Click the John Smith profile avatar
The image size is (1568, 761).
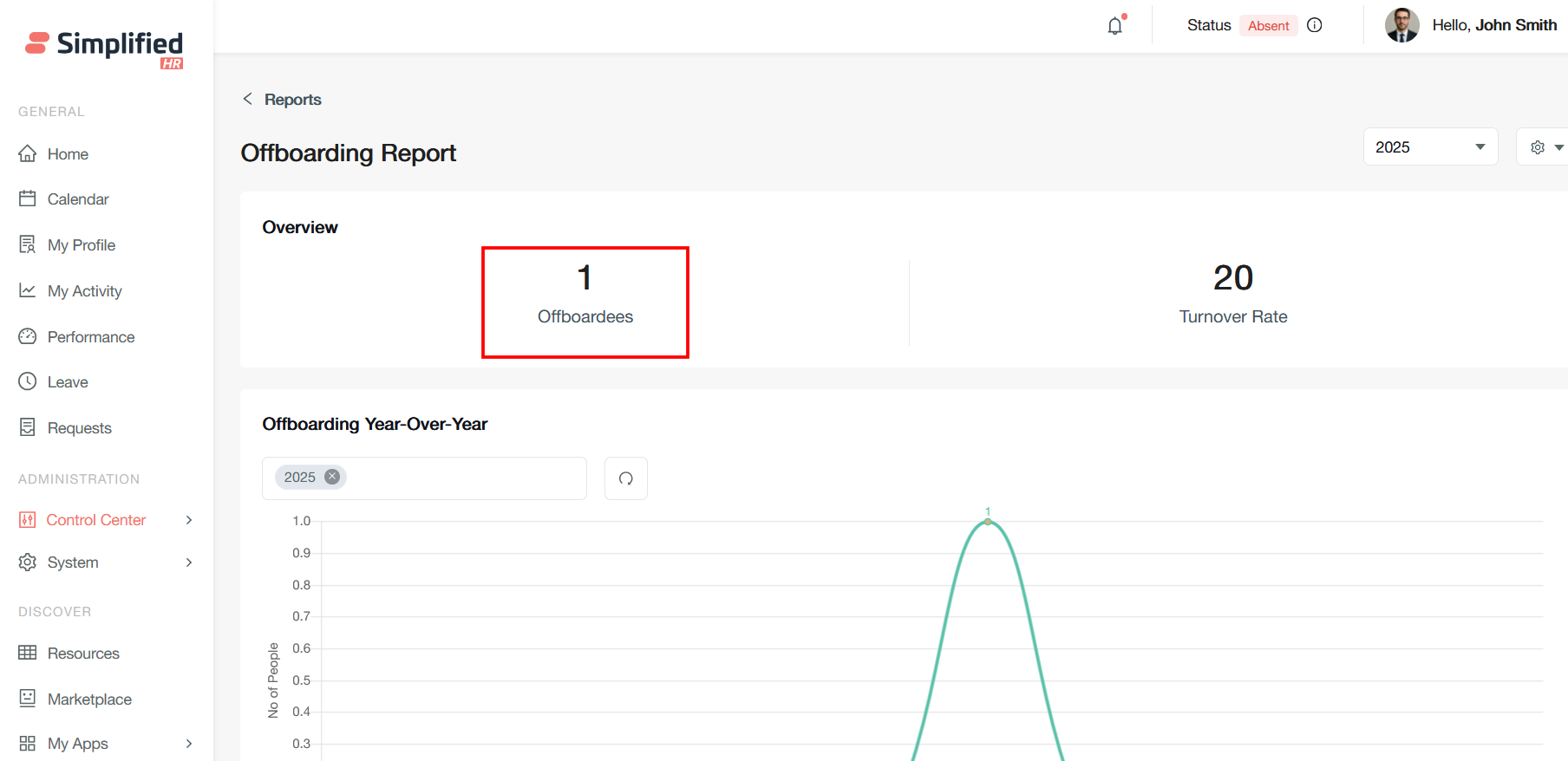[1401, 25]
